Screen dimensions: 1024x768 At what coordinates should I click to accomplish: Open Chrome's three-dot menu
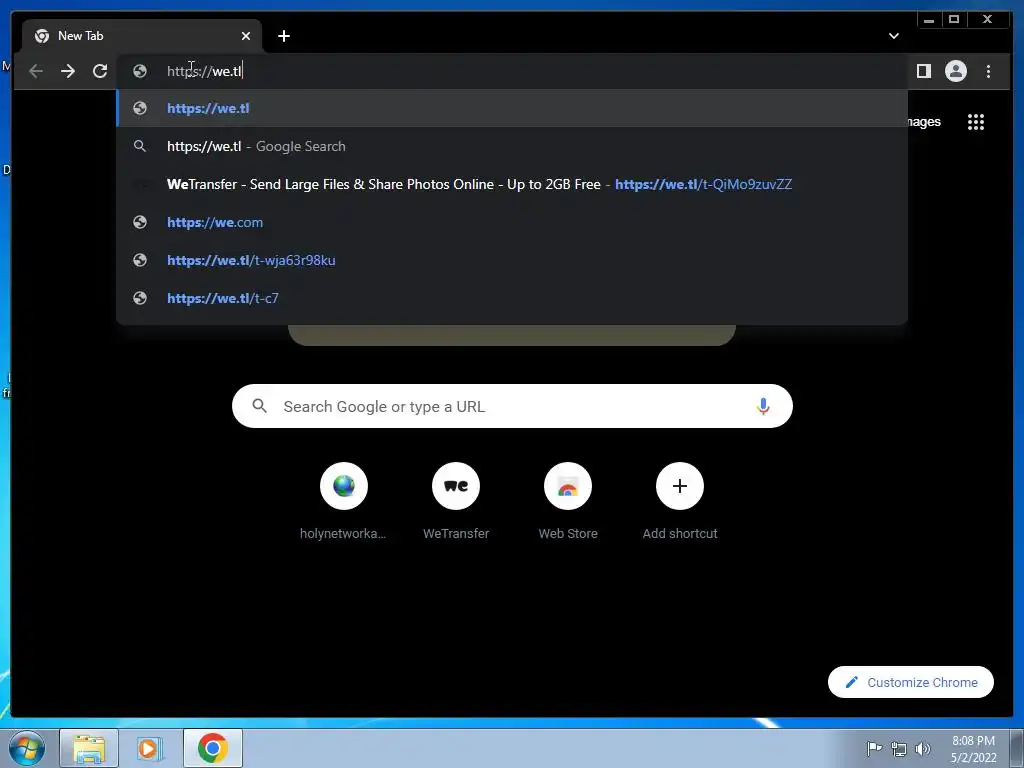pyautogui.click(x=988, y=71)
